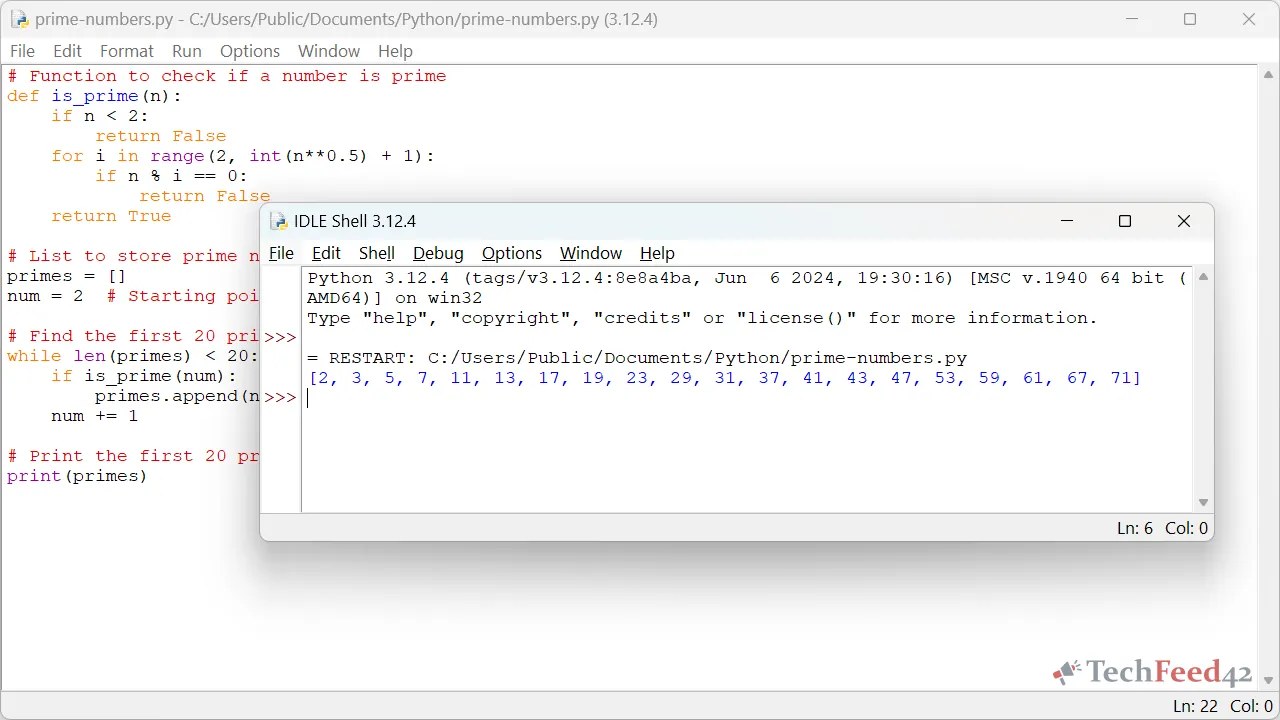The width and height of the screenshot is (1280, 720).
Task: Open Shell menu in IDLE Shell
Action: tap(377, 253)
